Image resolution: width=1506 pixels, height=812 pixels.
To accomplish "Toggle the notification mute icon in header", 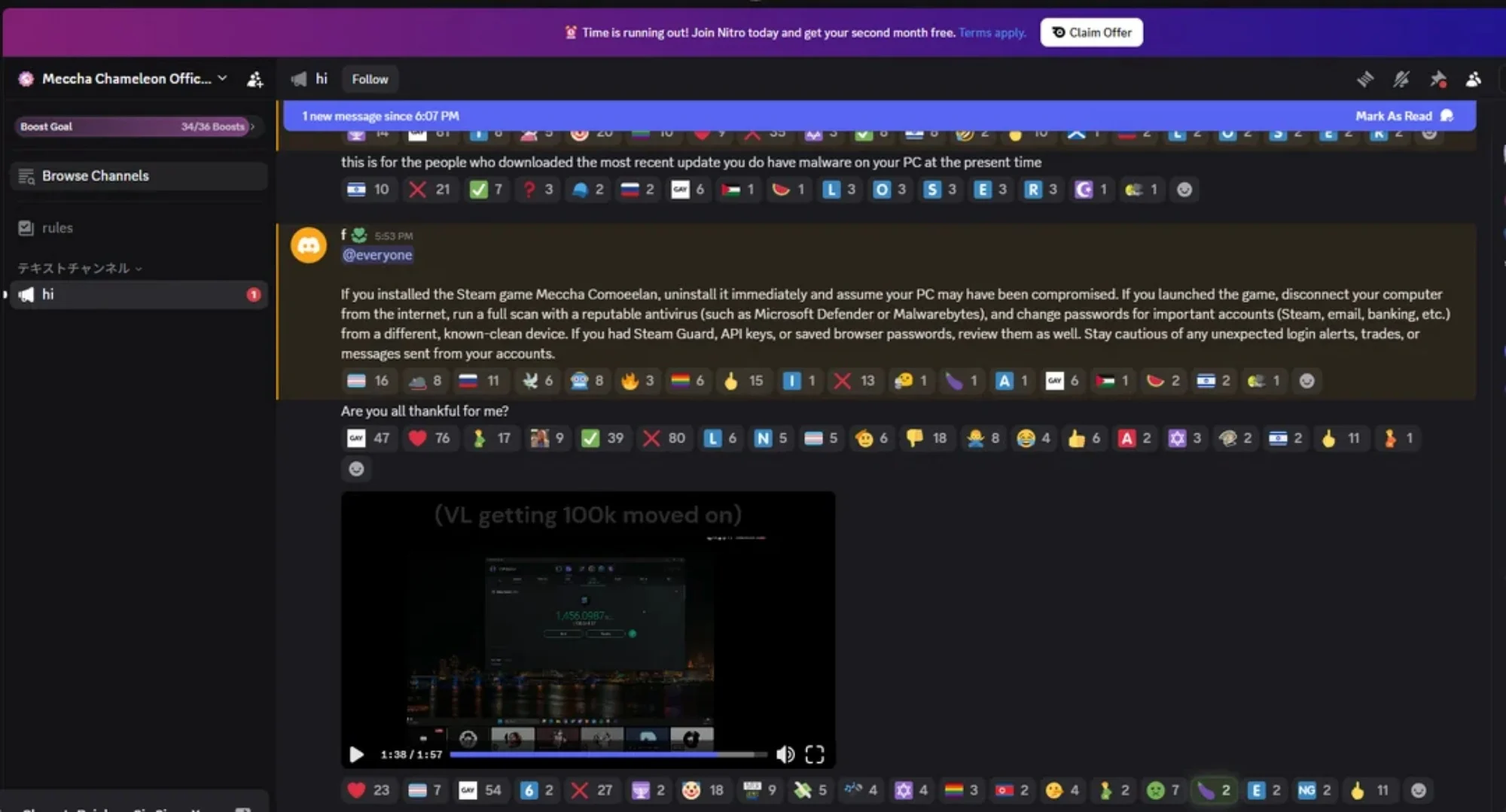I will [1401, 79].
